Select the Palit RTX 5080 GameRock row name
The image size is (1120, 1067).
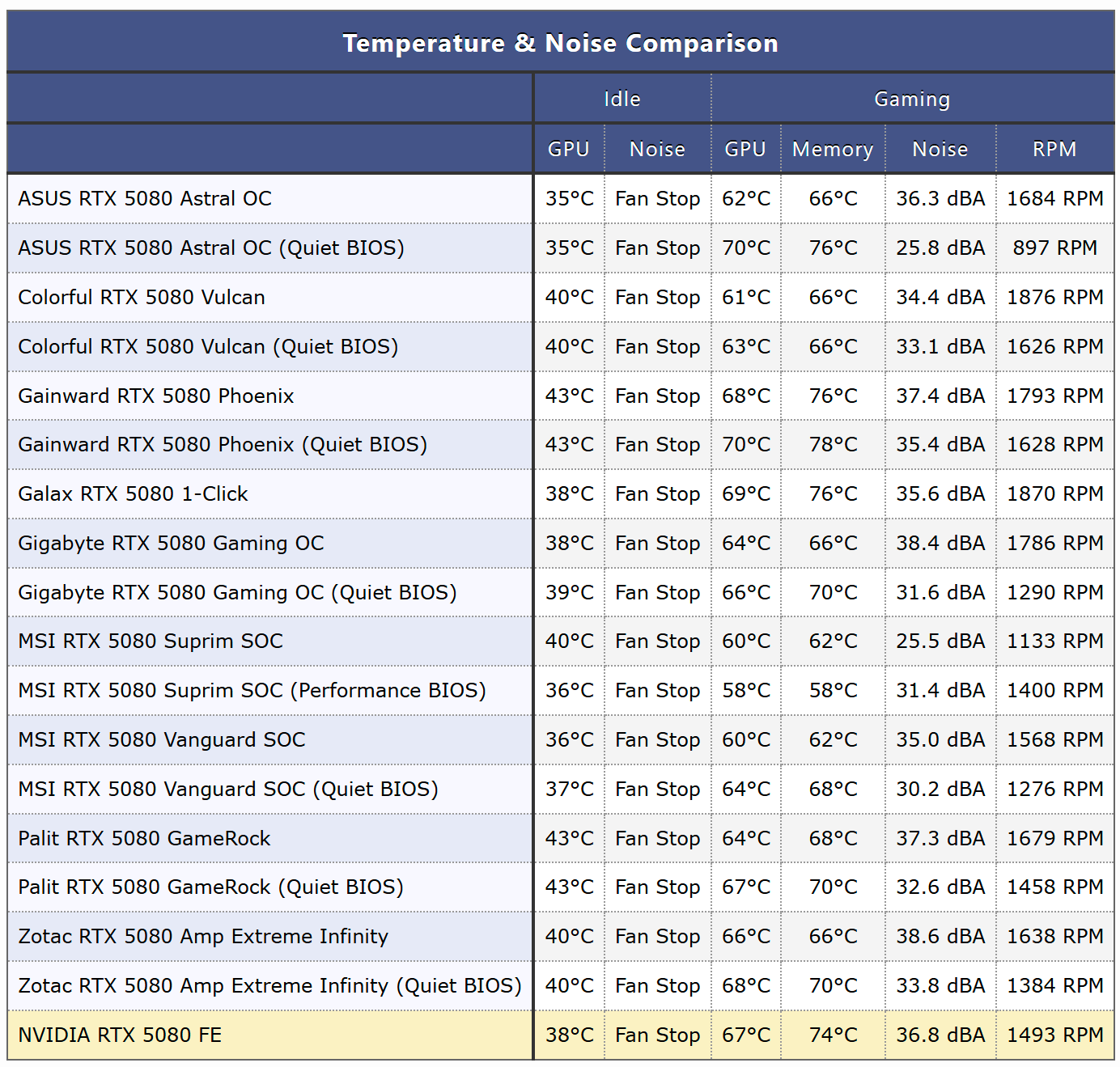(144, 838)
